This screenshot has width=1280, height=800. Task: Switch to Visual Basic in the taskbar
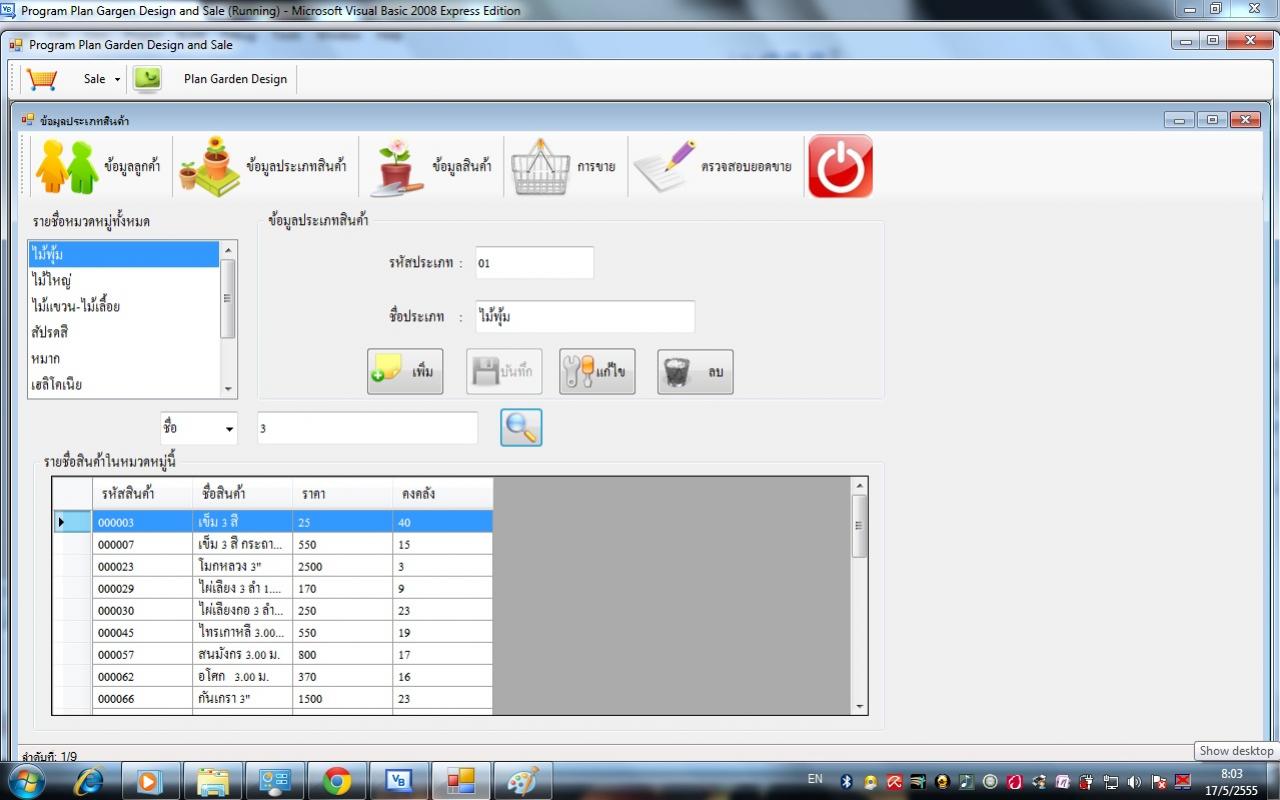click(x=398, y=780)
